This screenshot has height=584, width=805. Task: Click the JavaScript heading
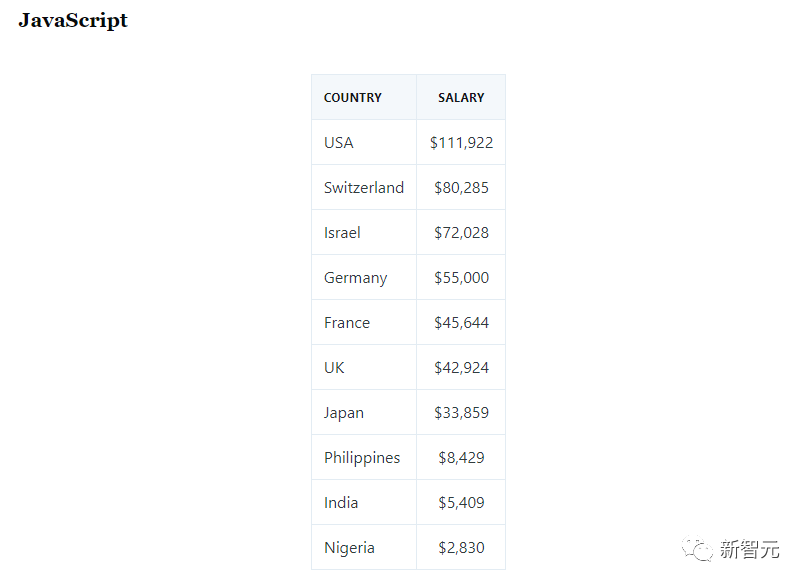pos(73,21)
